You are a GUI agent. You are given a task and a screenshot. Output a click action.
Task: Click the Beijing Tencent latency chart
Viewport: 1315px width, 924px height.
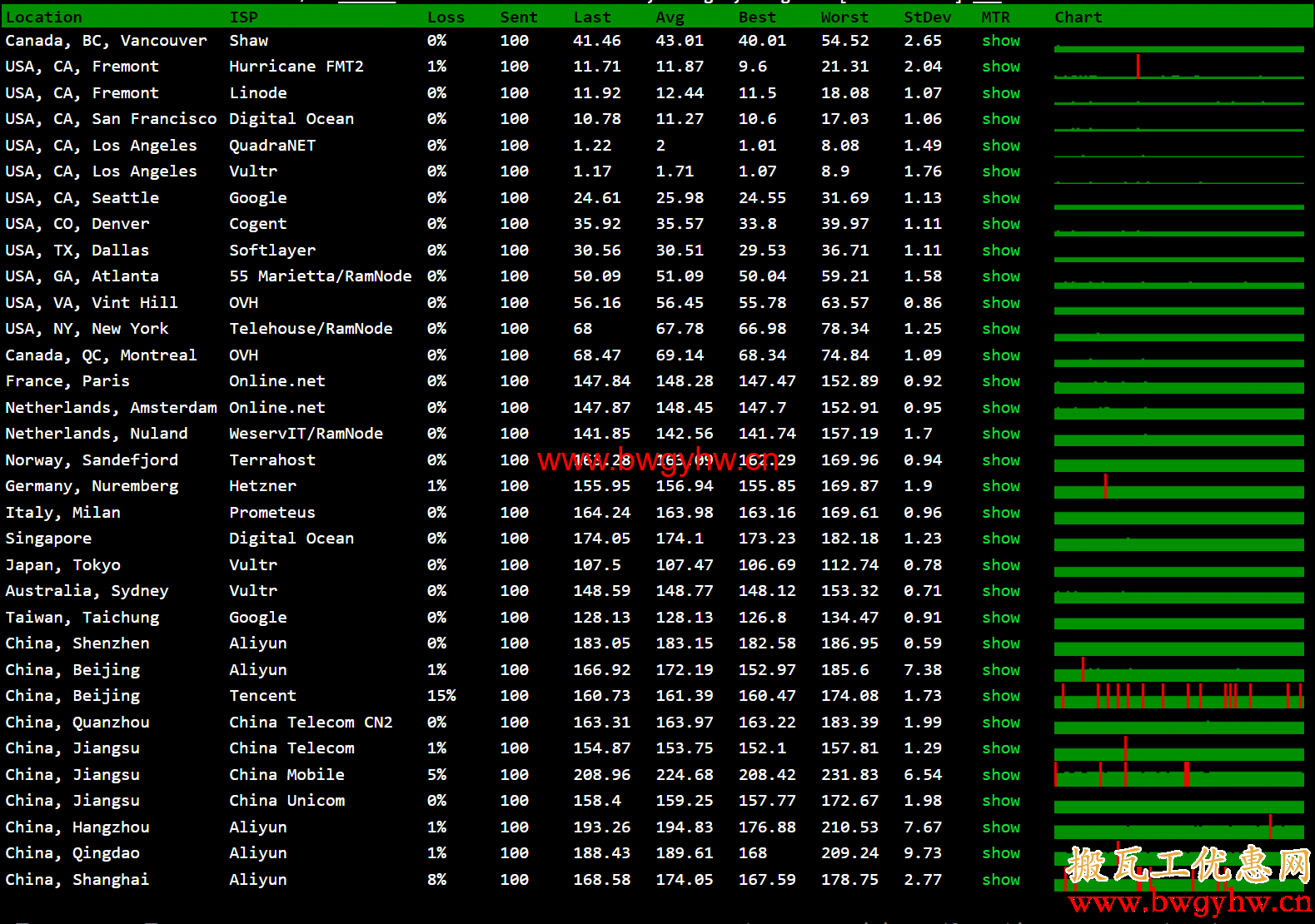pos(1178,696)
